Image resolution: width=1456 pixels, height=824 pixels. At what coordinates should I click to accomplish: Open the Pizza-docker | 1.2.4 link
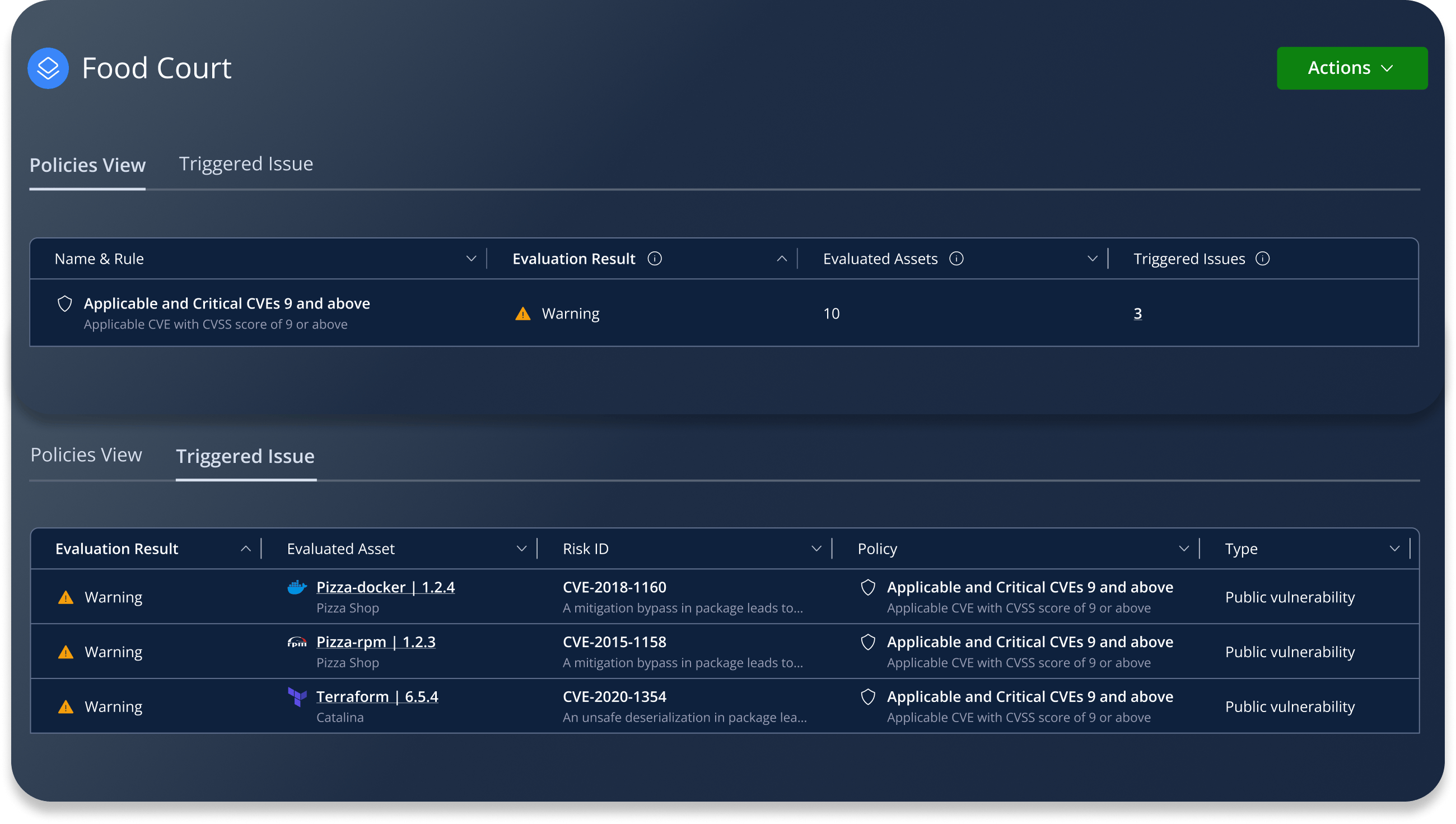385,587
